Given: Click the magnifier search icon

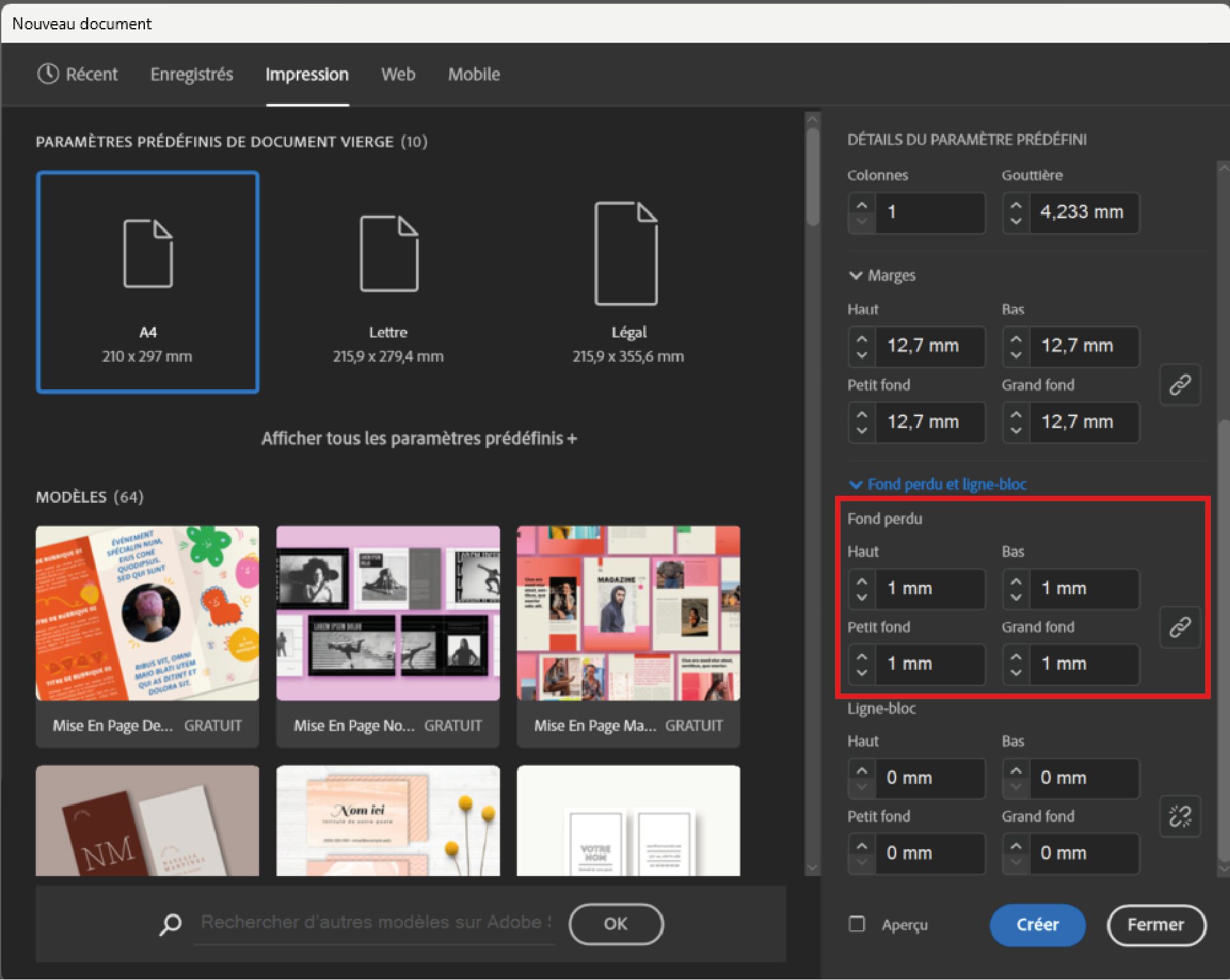Looking at the screenshot, I should coord(170,924).
